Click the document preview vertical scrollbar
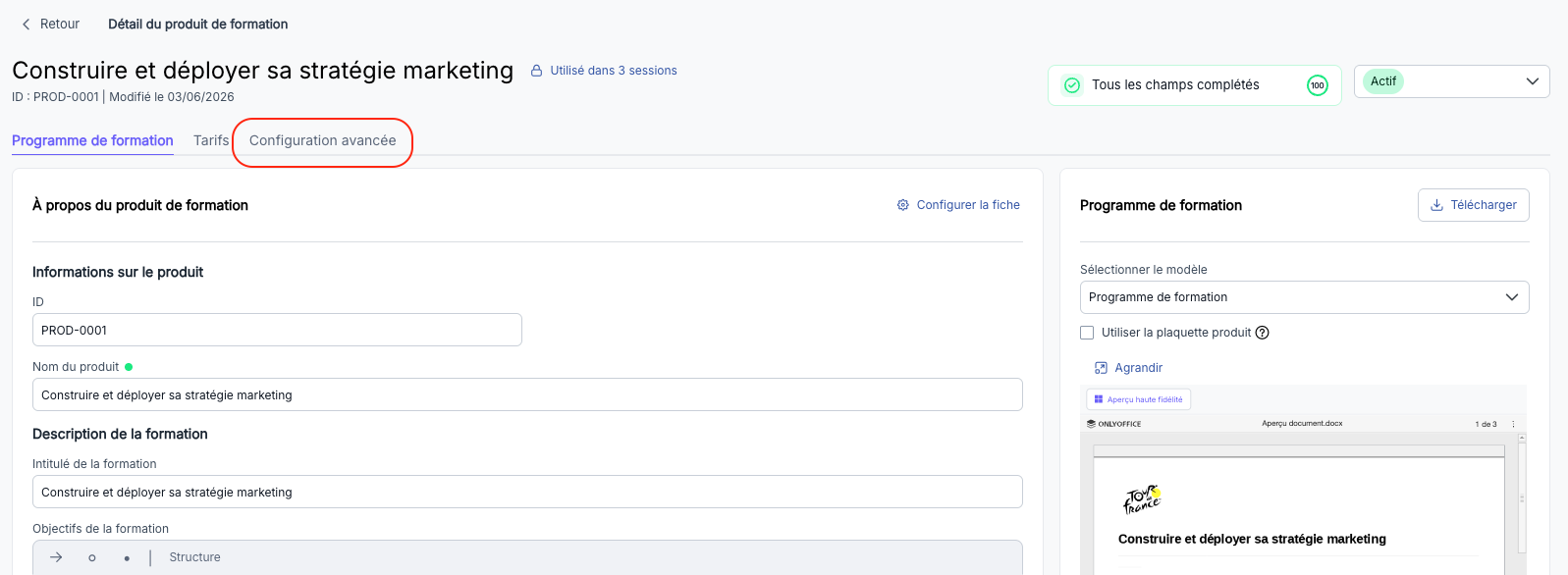Screen dimensions: 1568x575 pos(1522,498)
